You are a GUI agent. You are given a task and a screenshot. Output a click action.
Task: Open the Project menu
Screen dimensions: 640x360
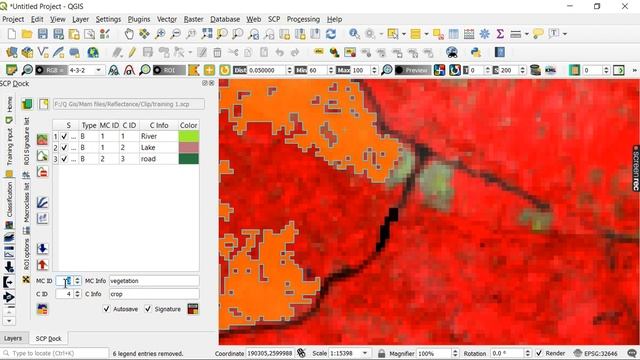tap(13, 19)
